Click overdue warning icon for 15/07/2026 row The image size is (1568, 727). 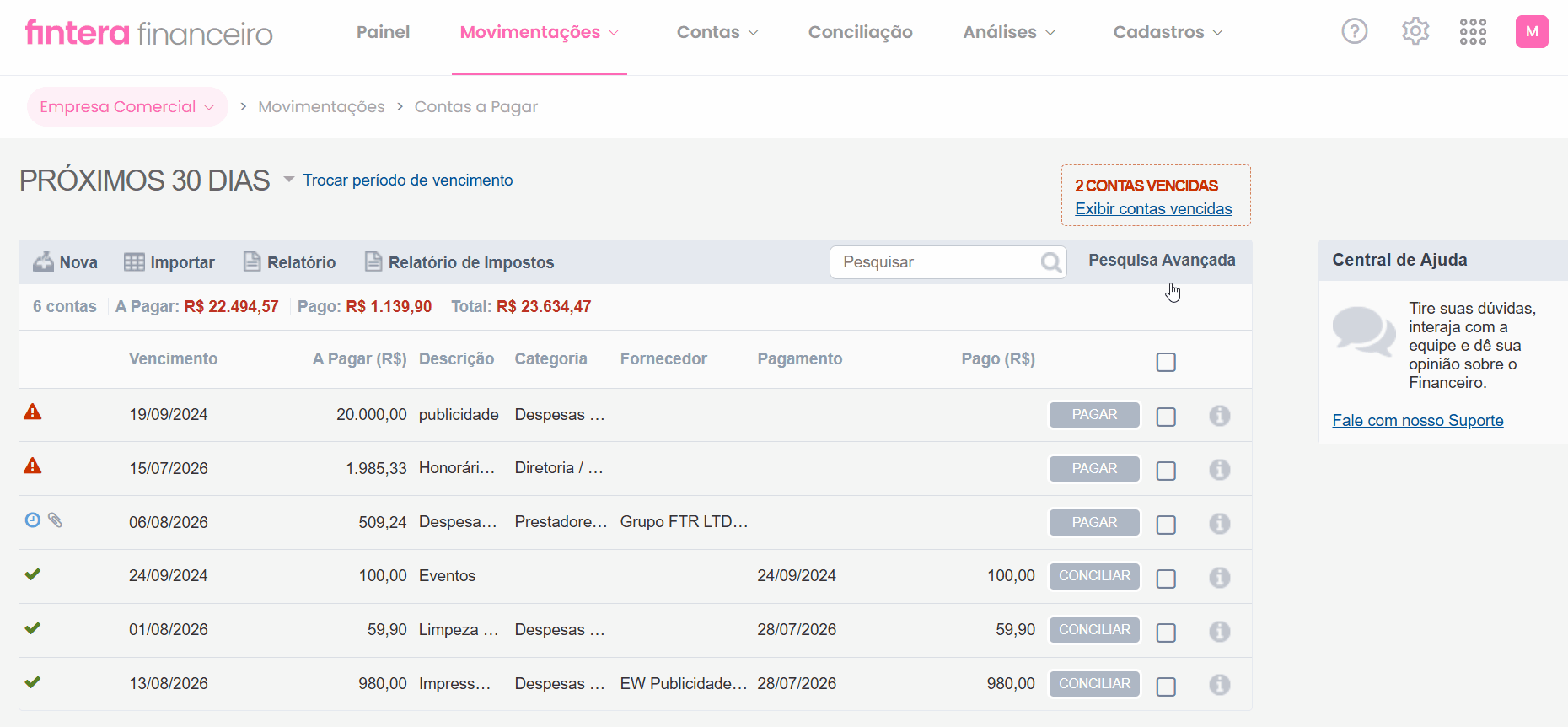click(x=33, y=466)
